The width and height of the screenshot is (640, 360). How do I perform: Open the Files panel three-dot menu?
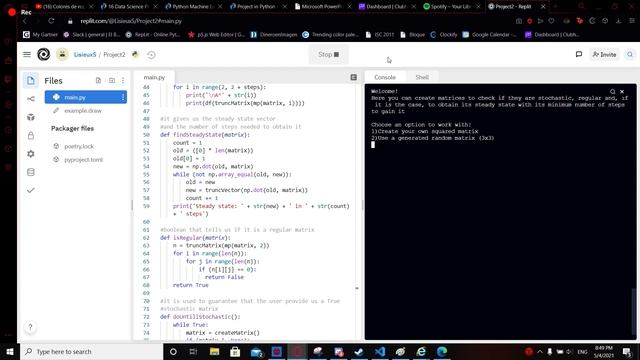[123, 80]
